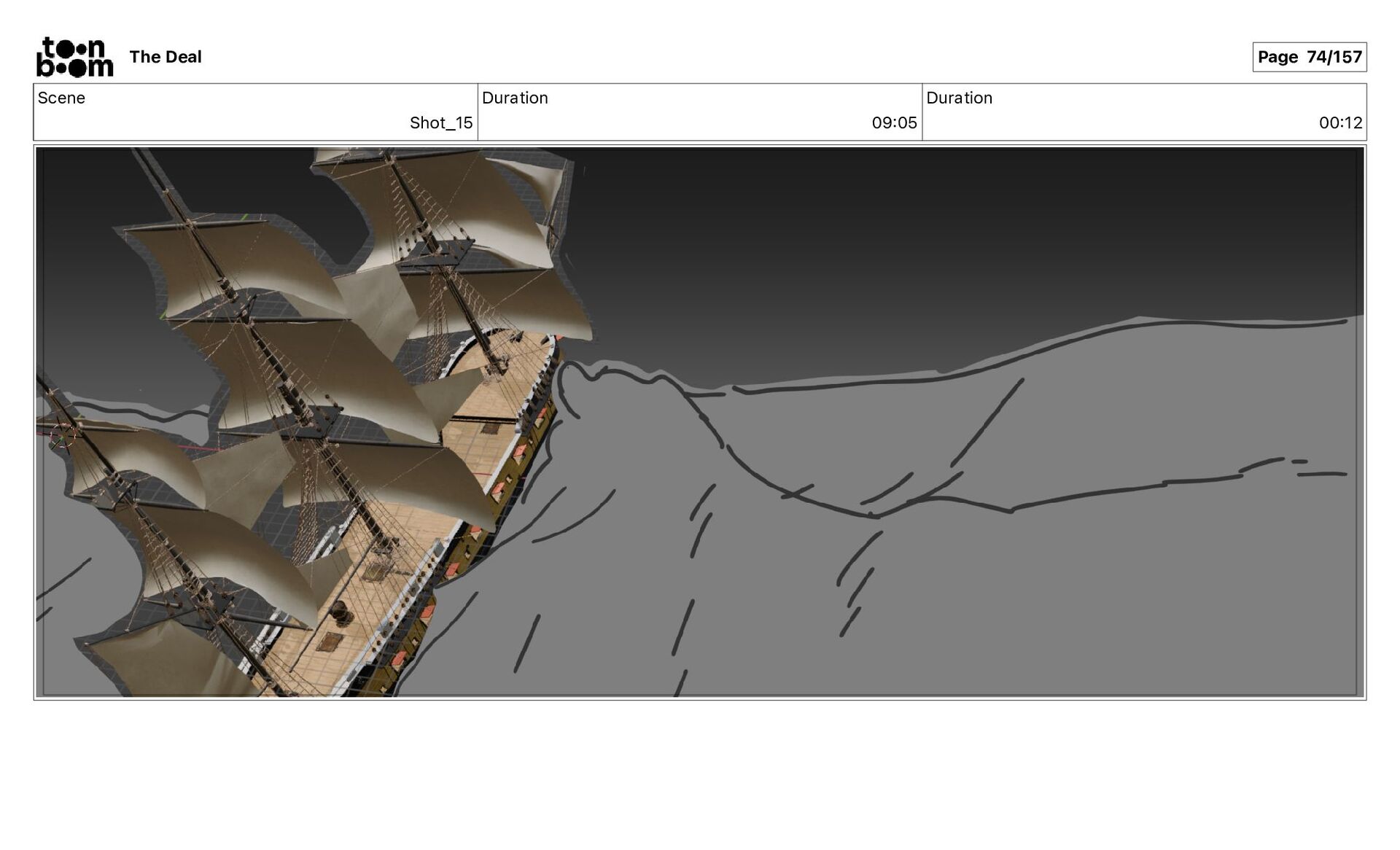
Task: Click the duration value '09:05'
Action: [894, 122]
